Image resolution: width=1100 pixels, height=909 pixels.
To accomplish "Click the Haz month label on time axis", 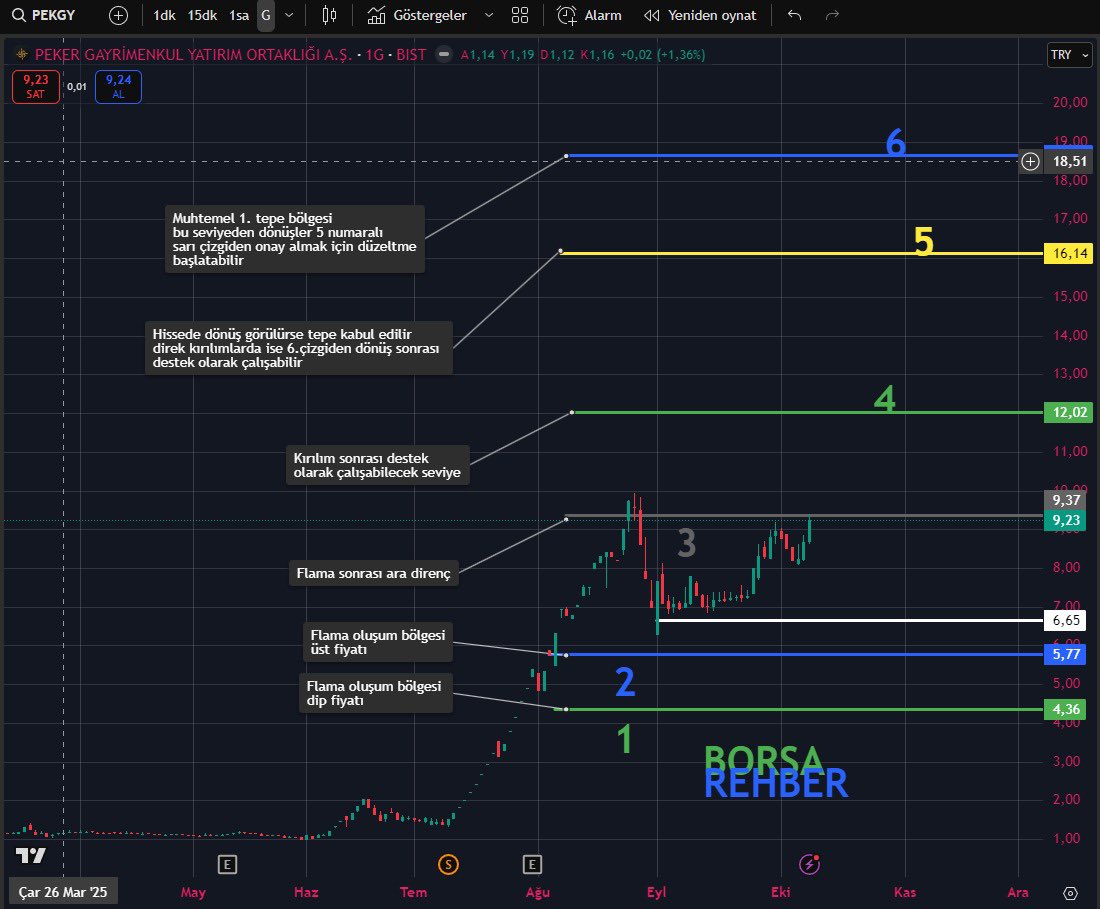I will pos(306,892).
